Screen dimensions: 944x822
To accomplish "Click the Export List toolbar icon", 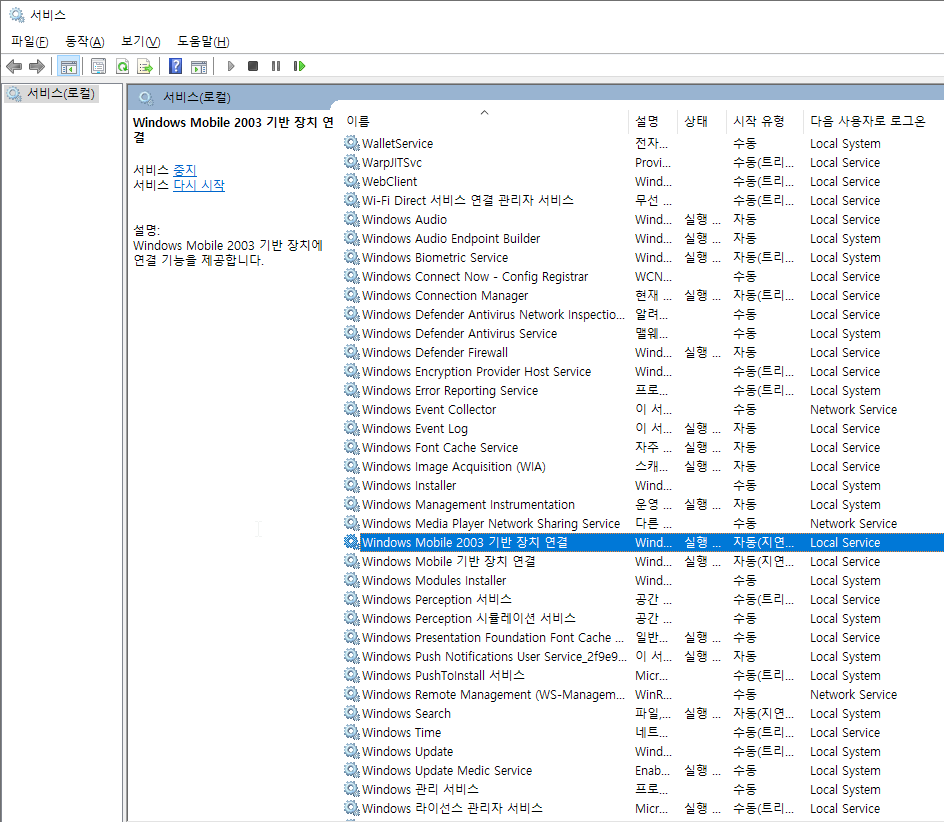I will coord(145,66).
